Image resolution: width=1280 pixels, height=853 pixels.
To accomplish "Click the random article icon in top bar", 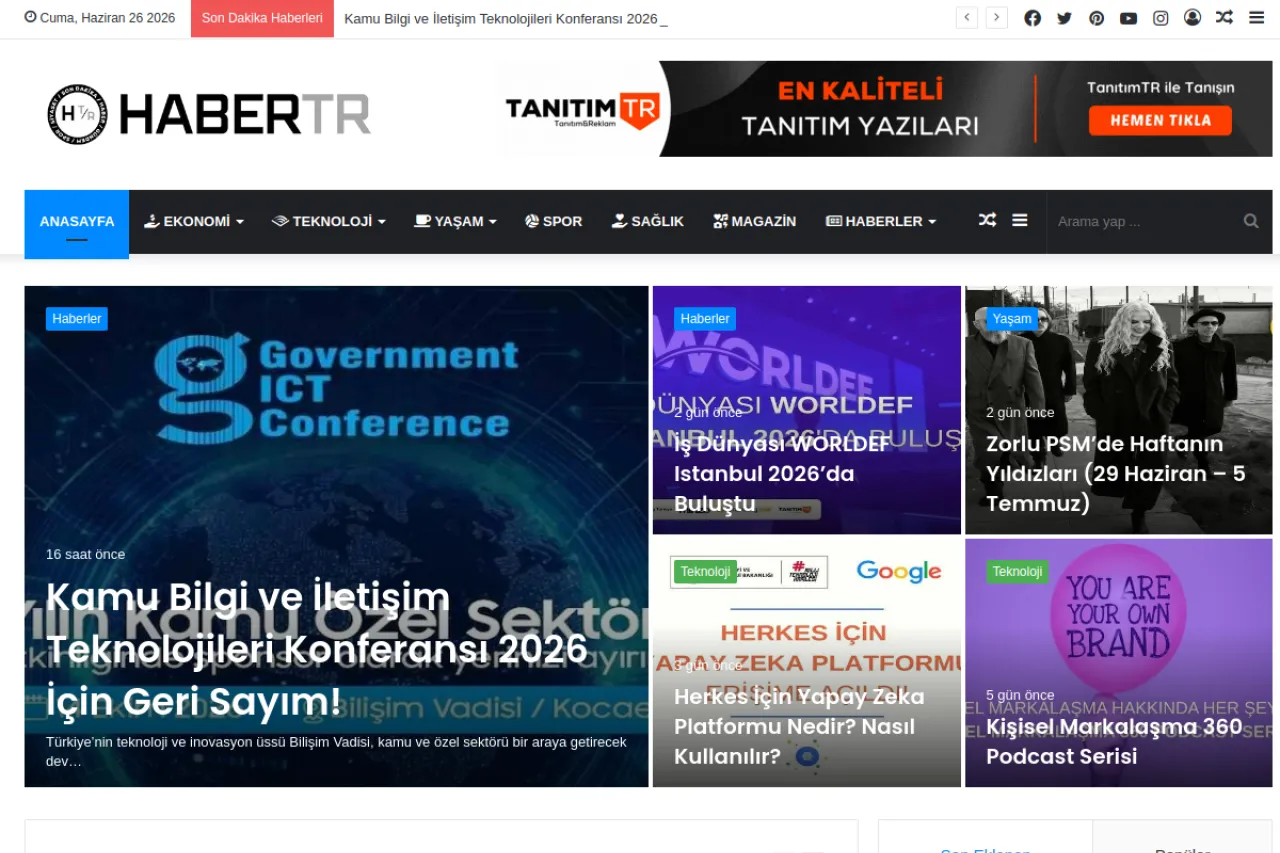I will [1224, 18].
